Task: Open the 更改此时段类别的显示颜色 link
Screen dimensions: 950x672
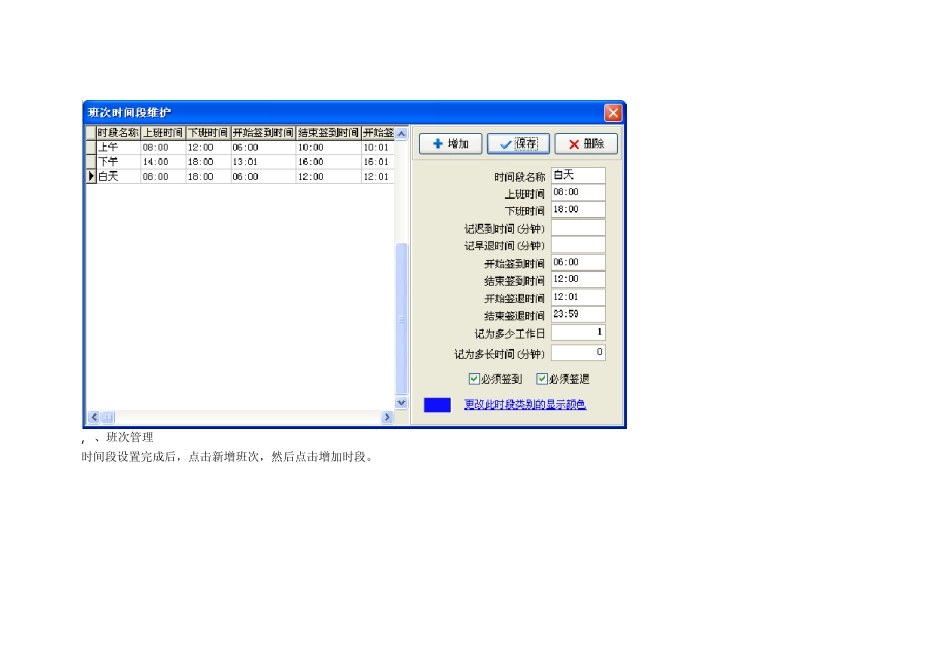Action: point(525,404)
